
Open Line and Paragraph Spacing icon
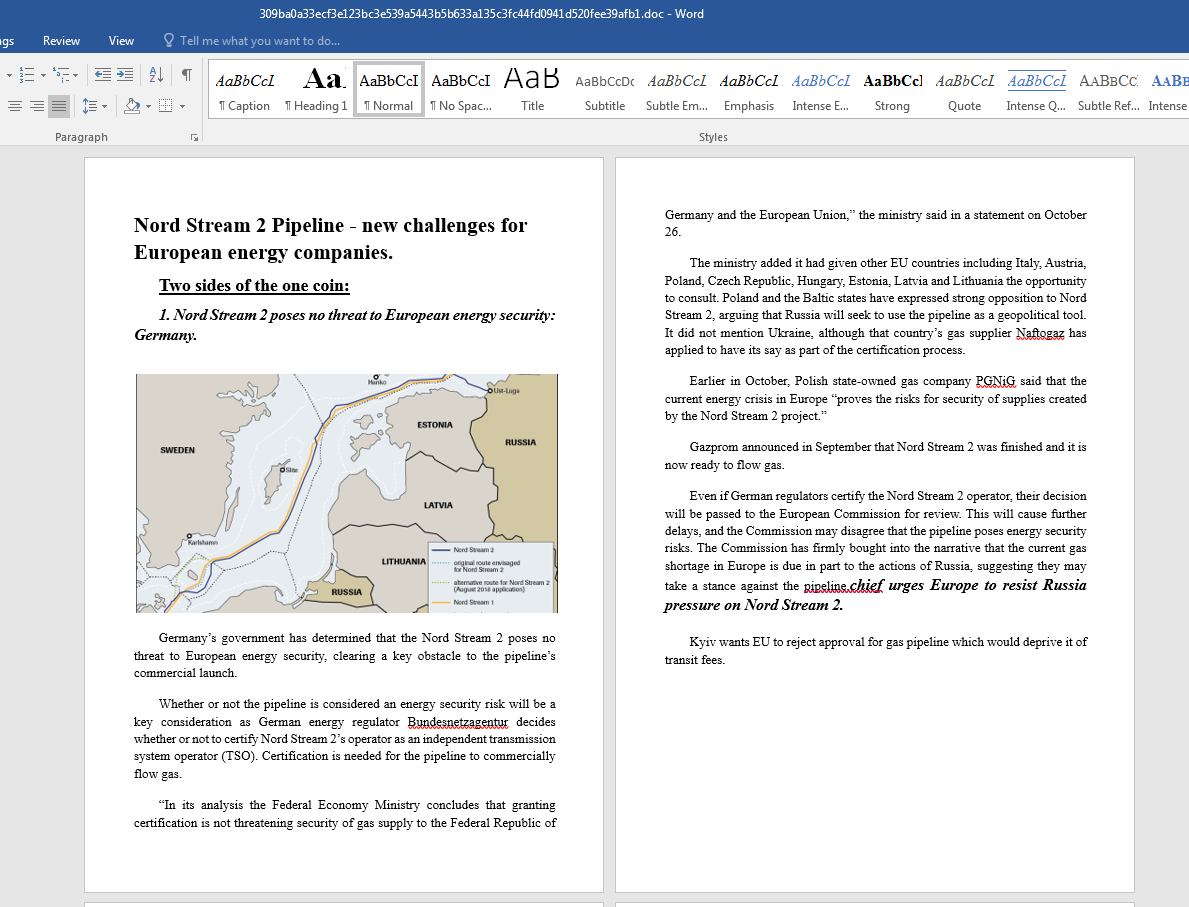(91, 105)
